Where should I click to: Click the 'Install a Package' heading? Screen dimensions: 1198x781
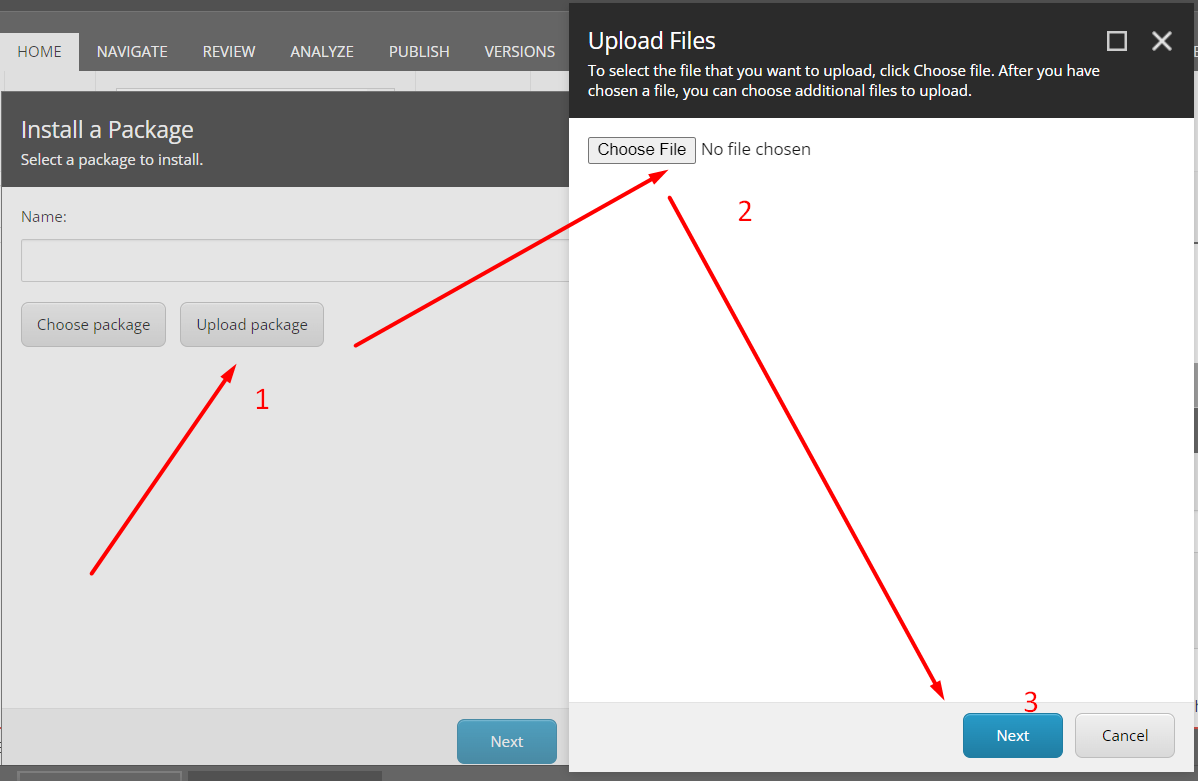(x=107, y=130)
